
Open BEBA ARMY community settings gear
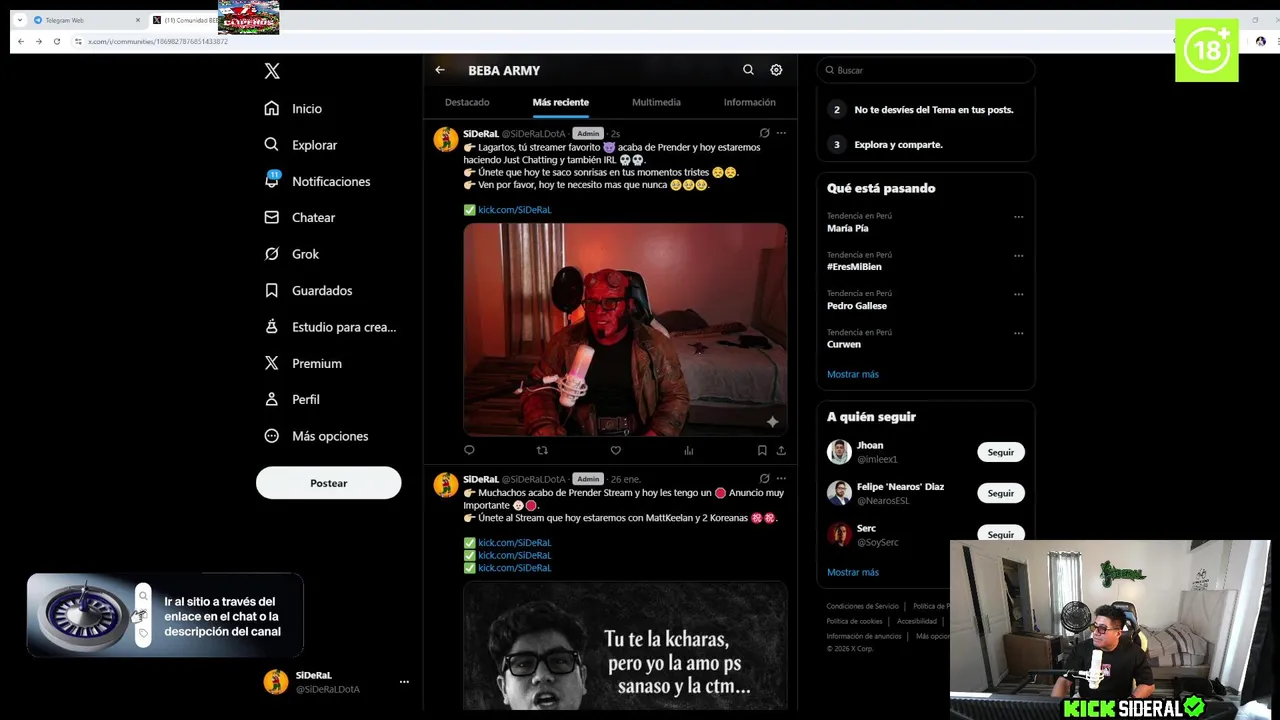point(776,70)
